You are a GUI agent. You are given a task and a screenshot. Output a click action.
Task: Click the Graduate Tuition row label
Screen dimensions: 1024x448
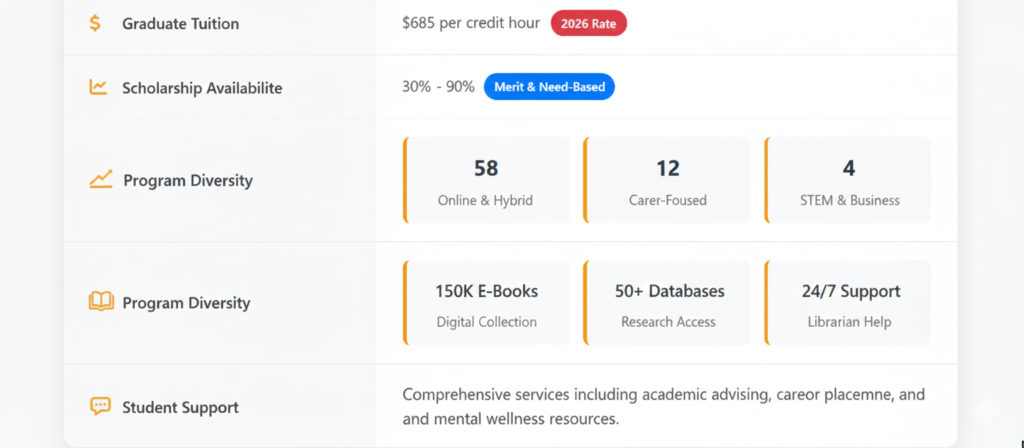pyautogui.click(x=180, y=23)
